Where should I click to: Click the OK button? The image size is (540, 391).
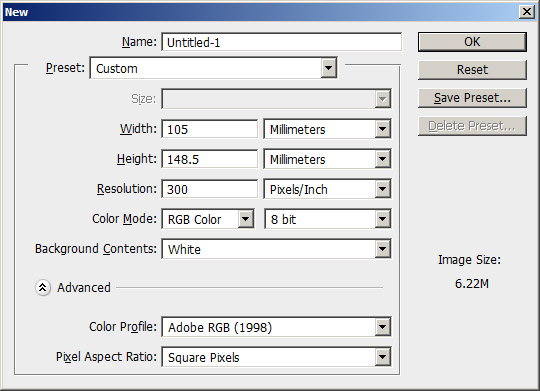pyautogui.click(x=472, y=42)
